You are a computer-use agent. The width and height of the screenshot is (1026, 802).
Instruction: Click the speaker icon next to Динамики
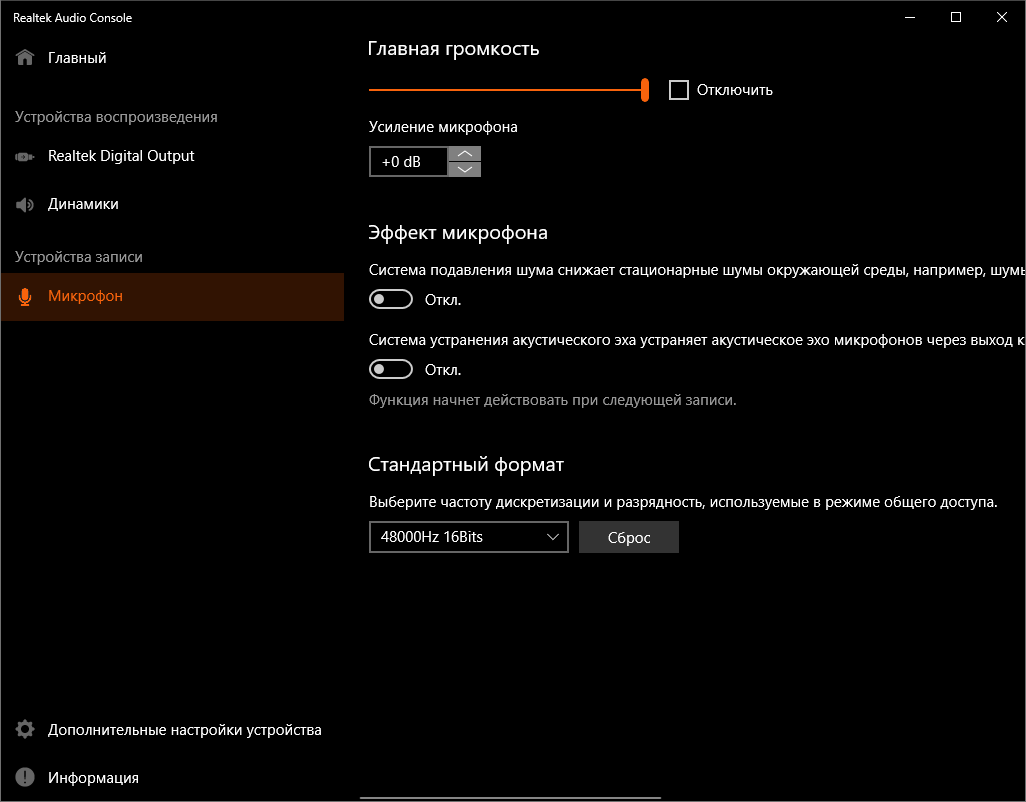click(x=25, y=205)
